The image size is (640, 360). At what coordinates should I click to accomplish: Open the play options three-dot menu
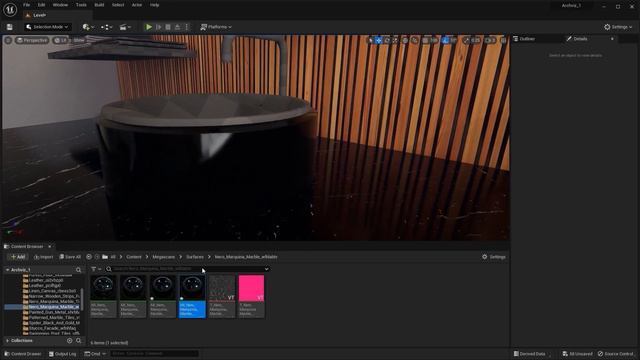pyautogui.click(x=187, y=27)
